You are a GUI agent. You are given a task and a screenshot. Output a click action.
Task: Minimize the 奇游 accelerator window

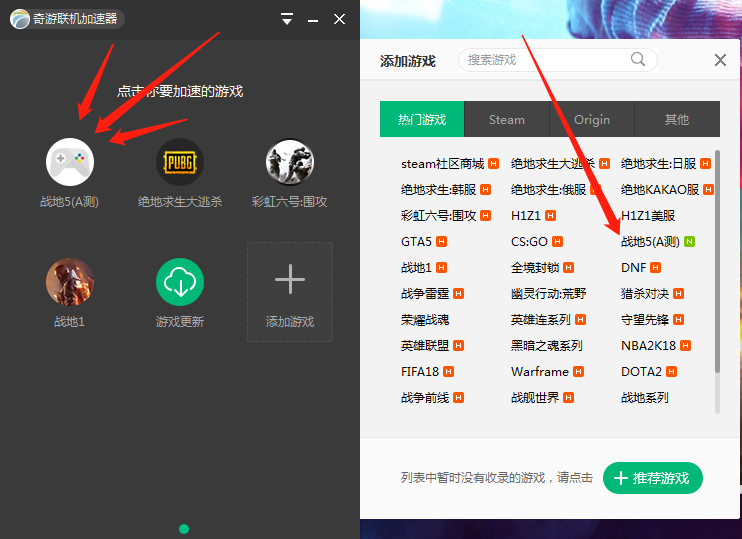tap(313, 21)
